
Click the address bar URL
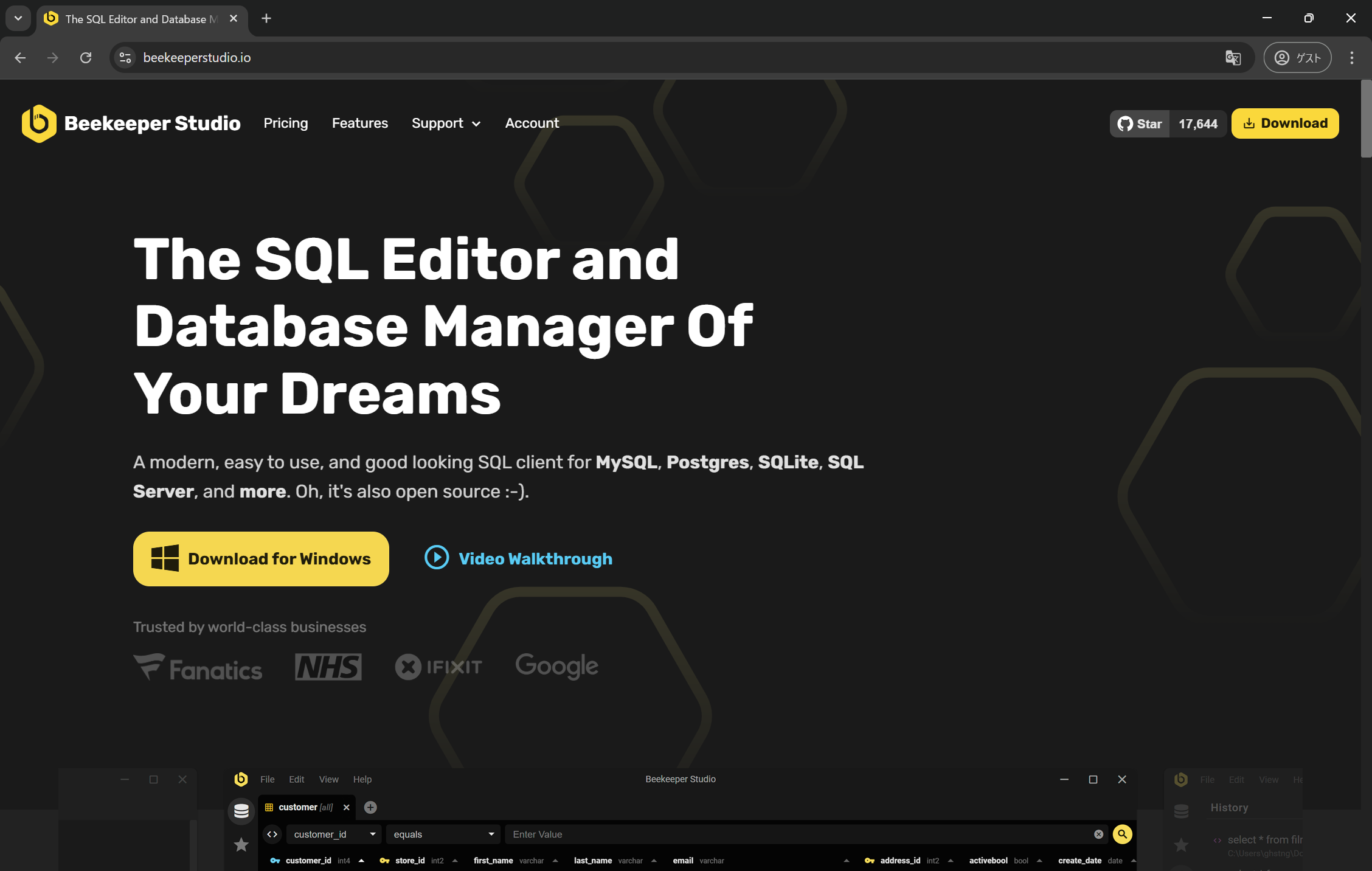point(197,58)
